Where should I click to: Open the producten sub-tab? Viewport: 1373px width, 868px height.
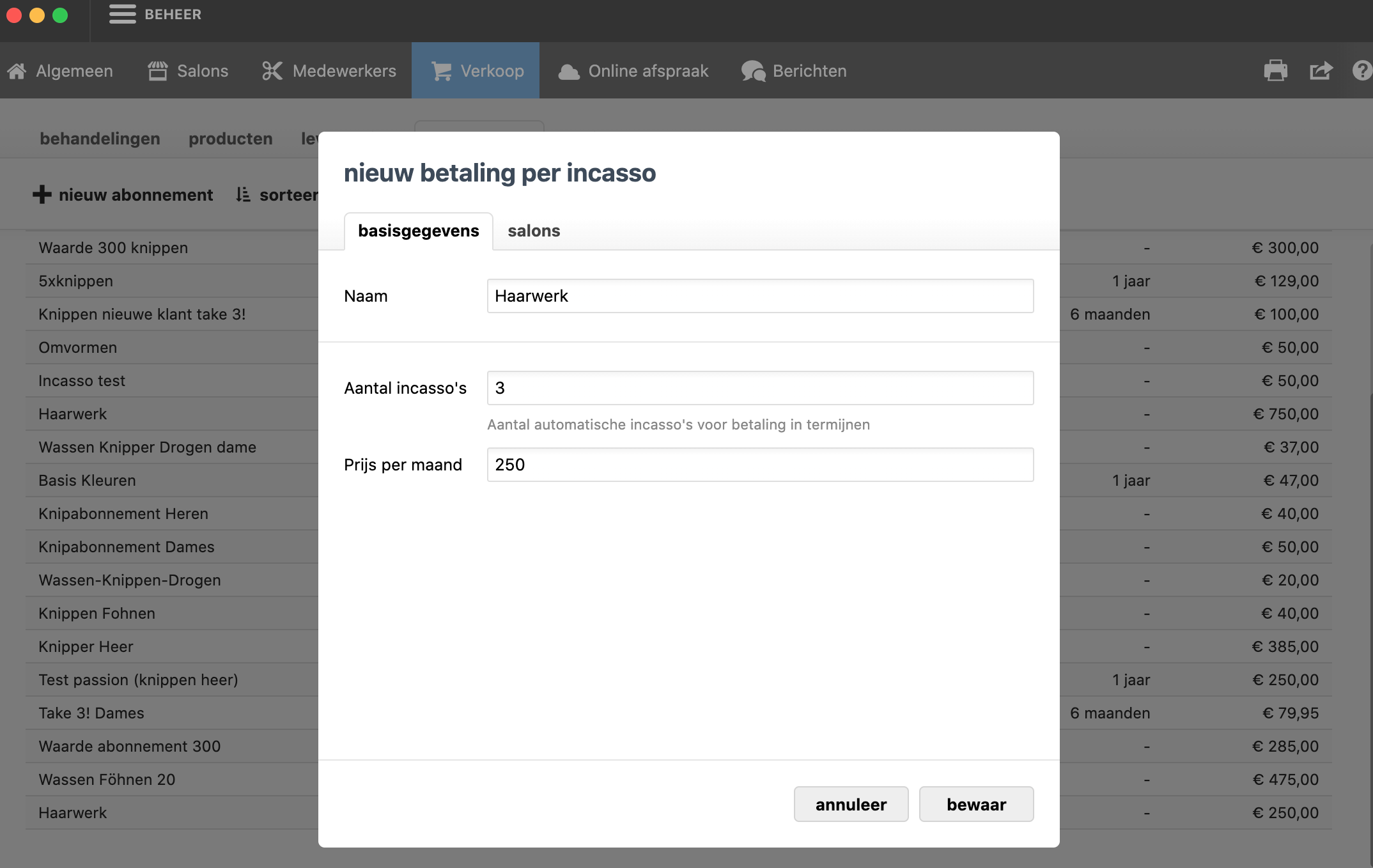(230, 139)
